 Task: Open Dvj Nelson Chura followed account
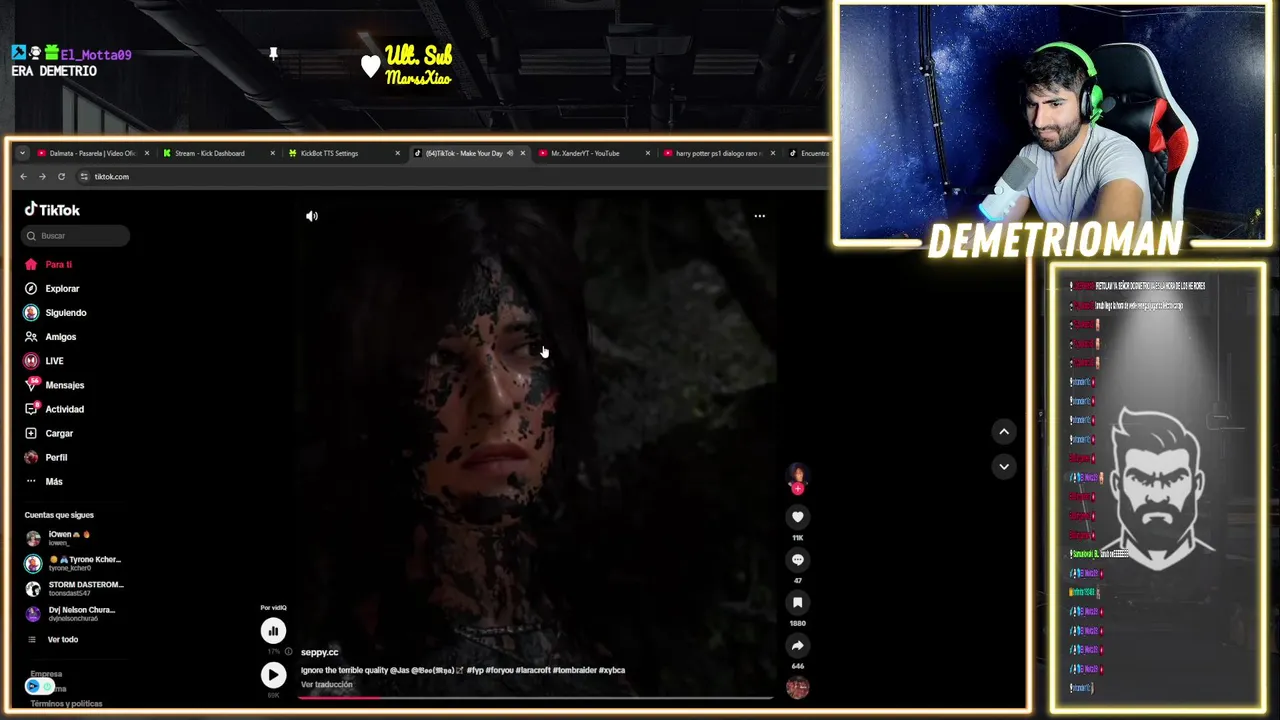[71, 613]
